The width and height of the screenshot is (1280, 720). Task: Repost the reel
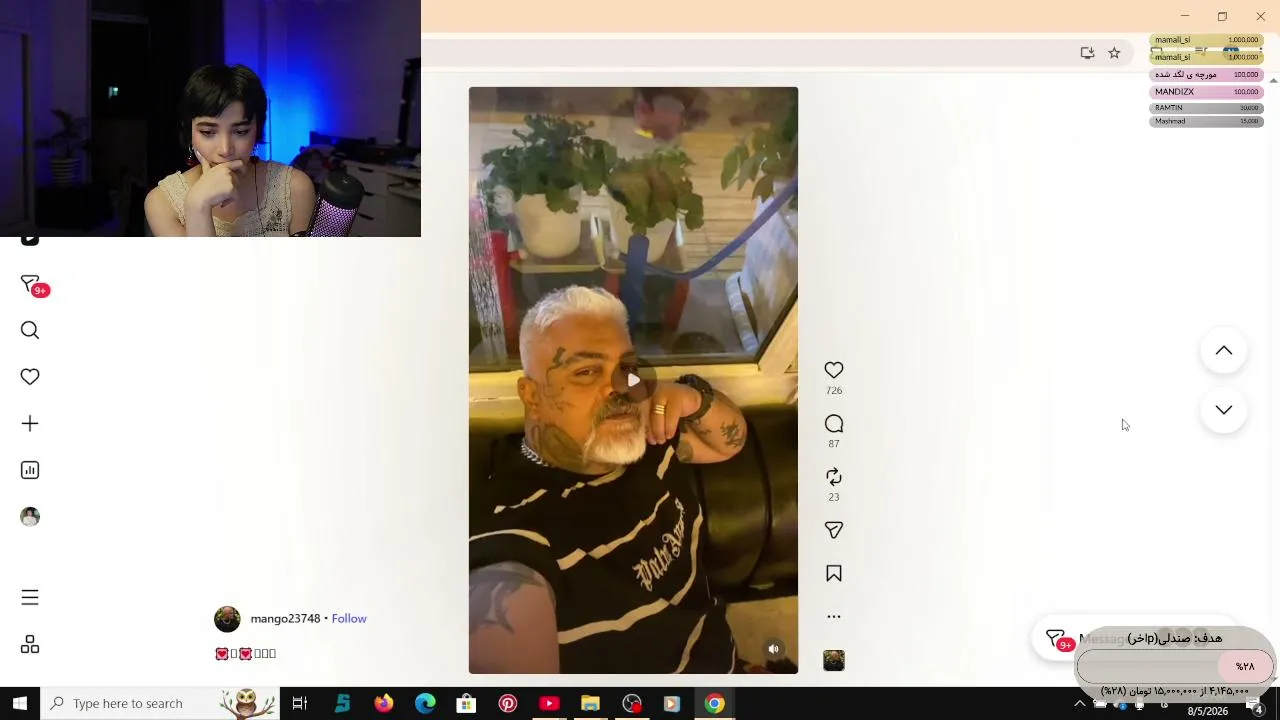click(834, 477)
